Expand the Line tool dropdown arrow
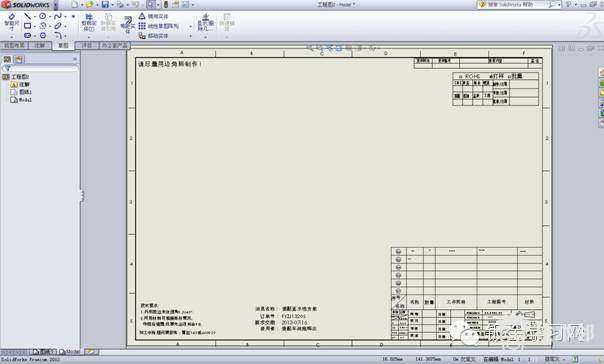 click(34, 17)
